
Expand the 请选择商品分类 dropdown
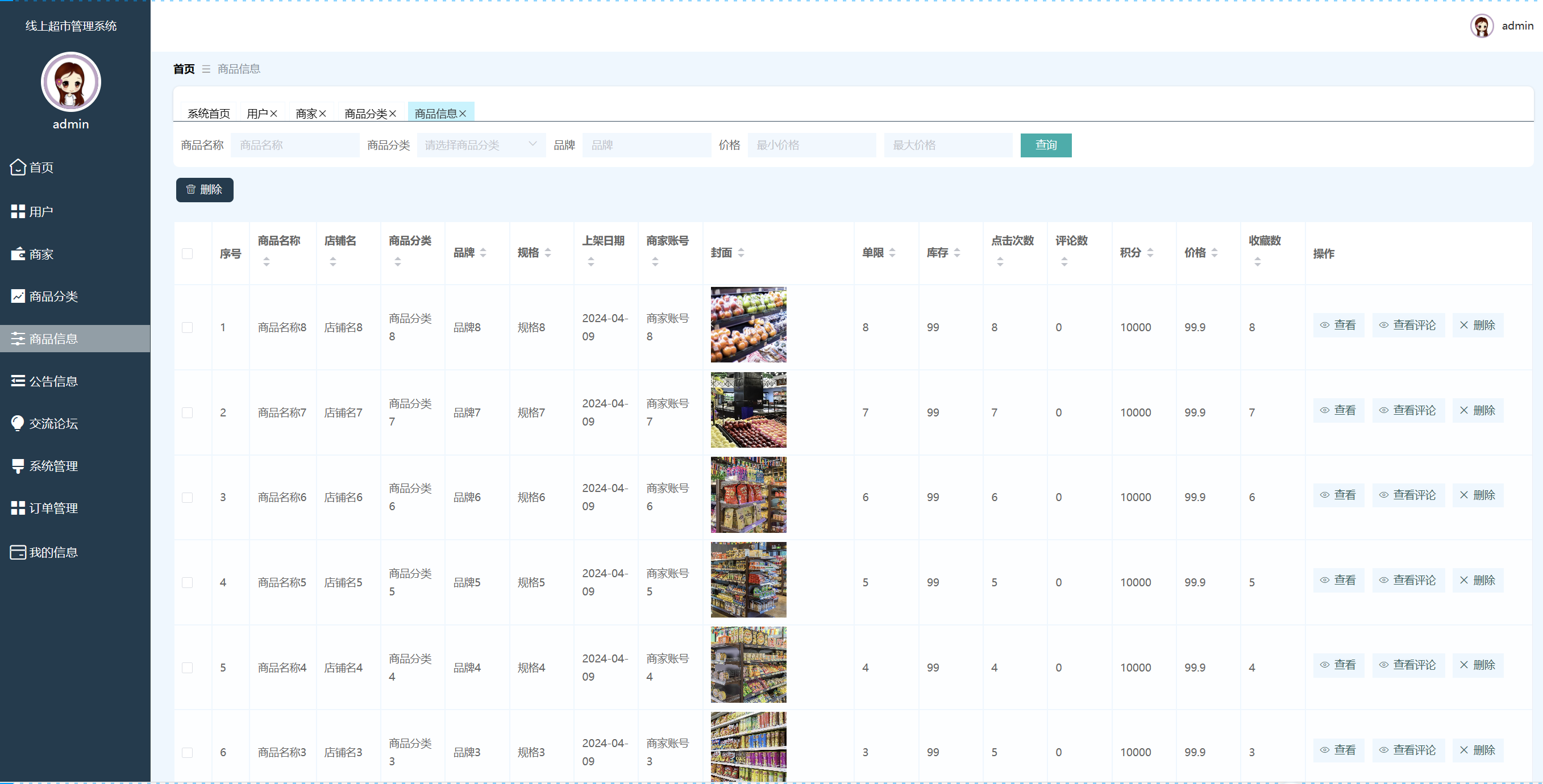(481, 145)
